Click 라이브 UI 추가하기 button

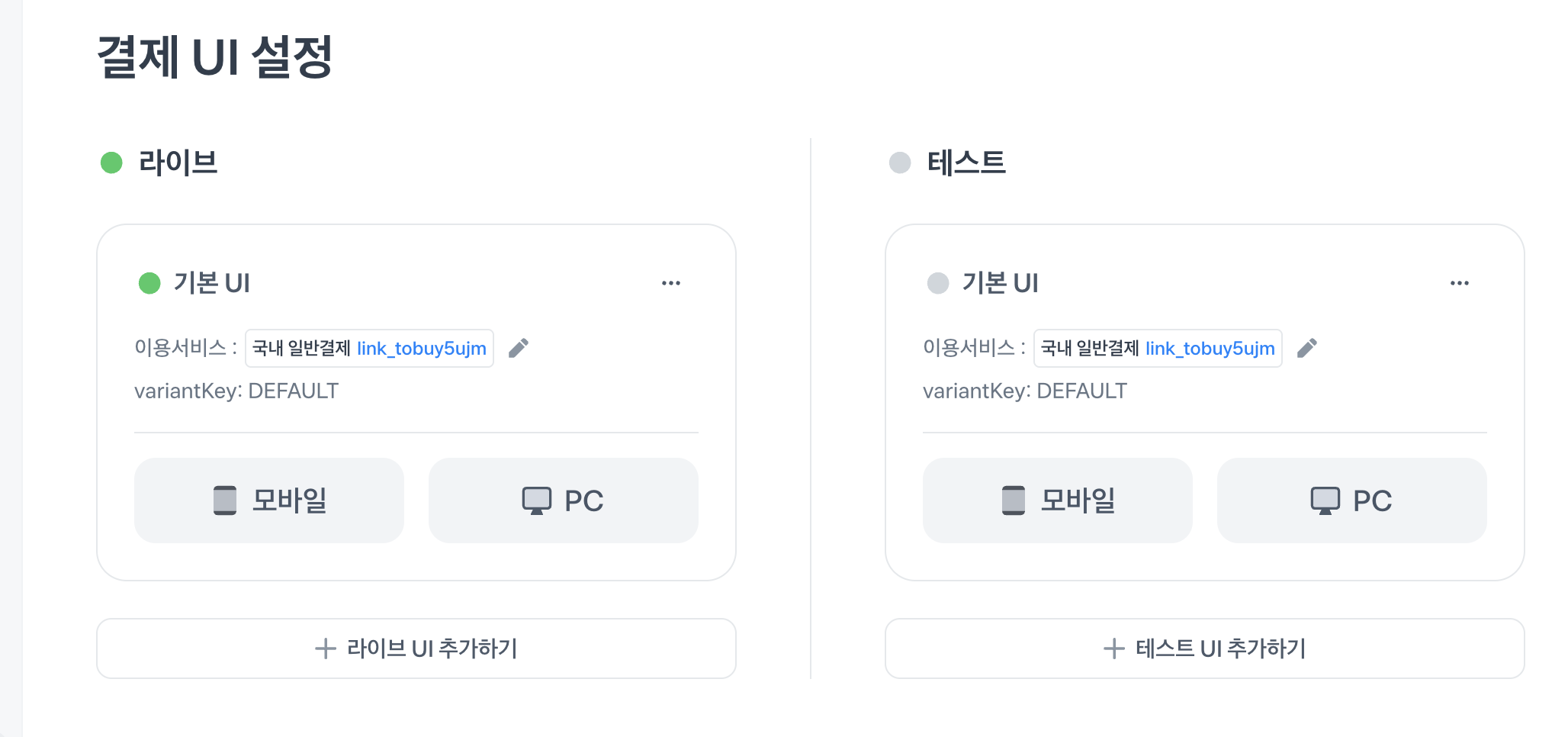(416, 648)
